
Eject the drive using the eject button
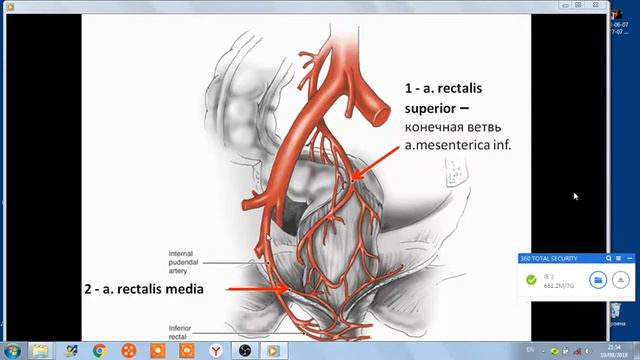(x=621, y=280)
